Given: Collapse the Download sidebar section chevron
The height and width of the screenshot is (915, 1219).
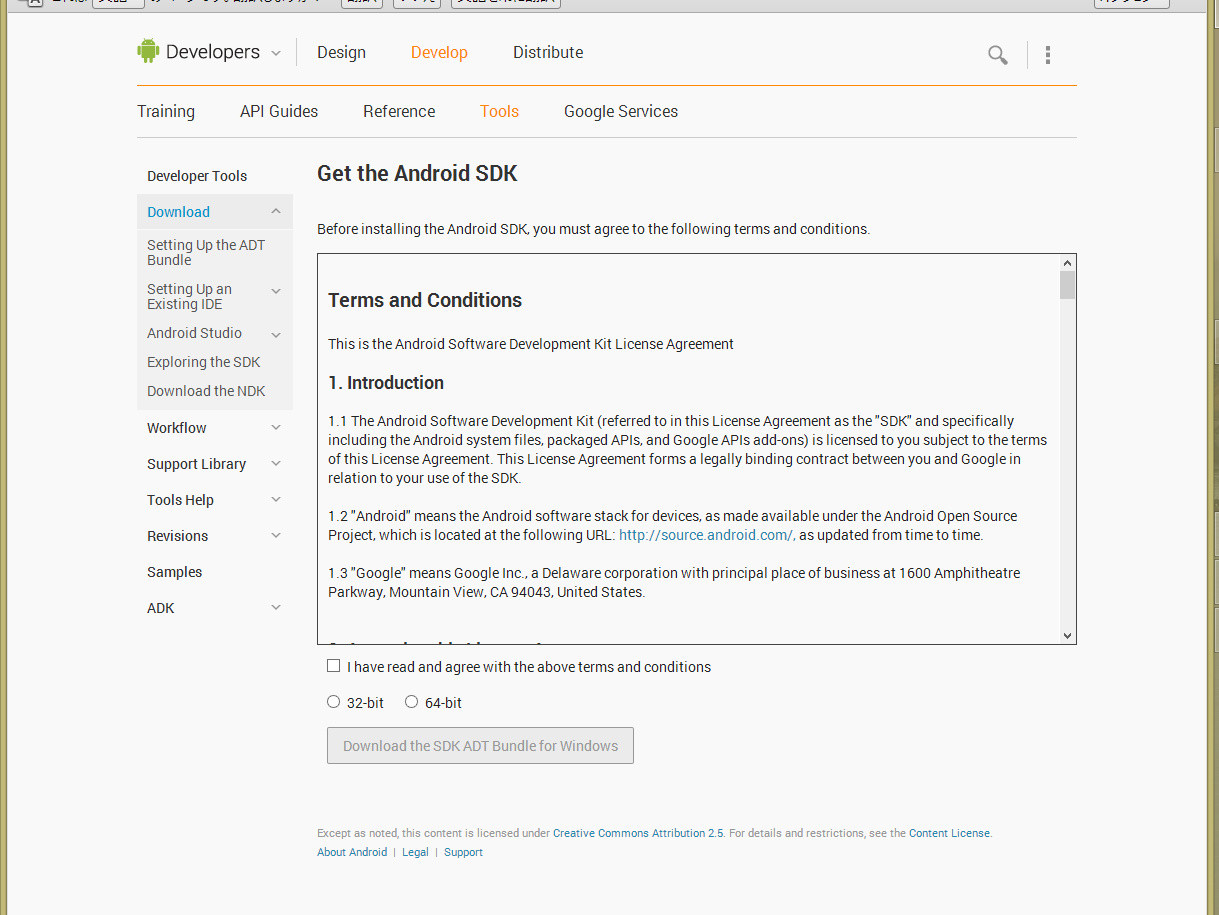Looking at the screenshot, I should pyautogui.click(x=276, y=211).
